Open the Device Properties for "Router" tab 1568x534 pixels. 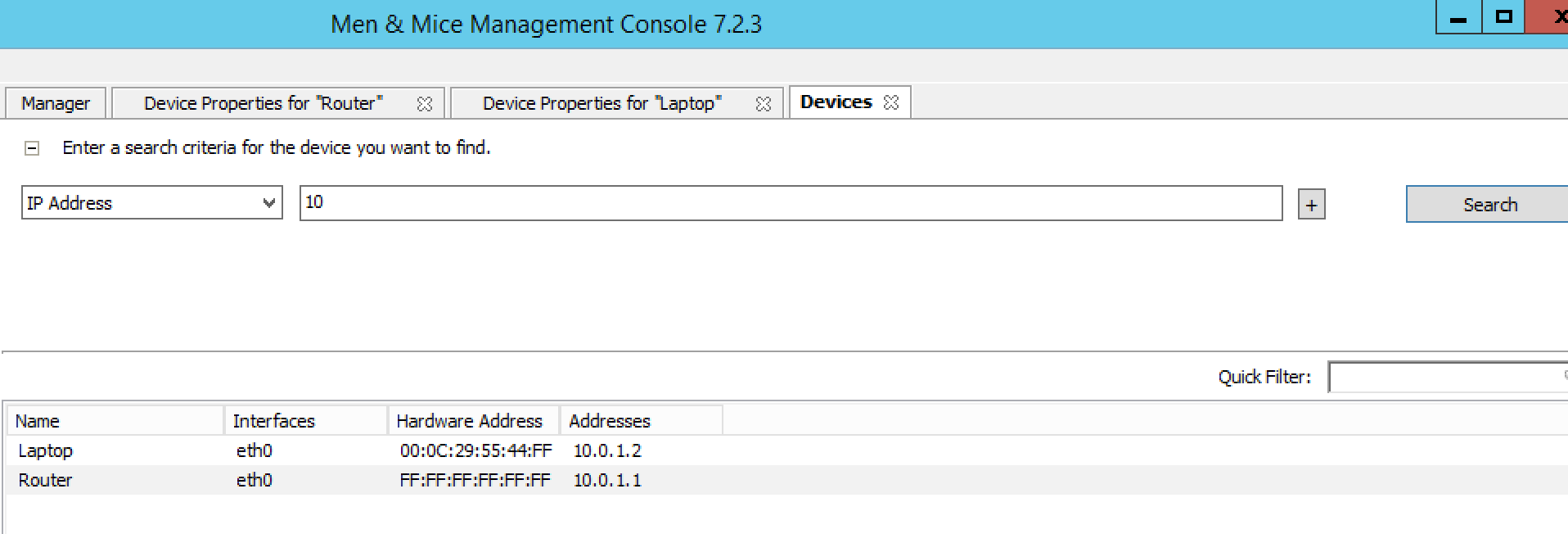(x=263, y=103)
